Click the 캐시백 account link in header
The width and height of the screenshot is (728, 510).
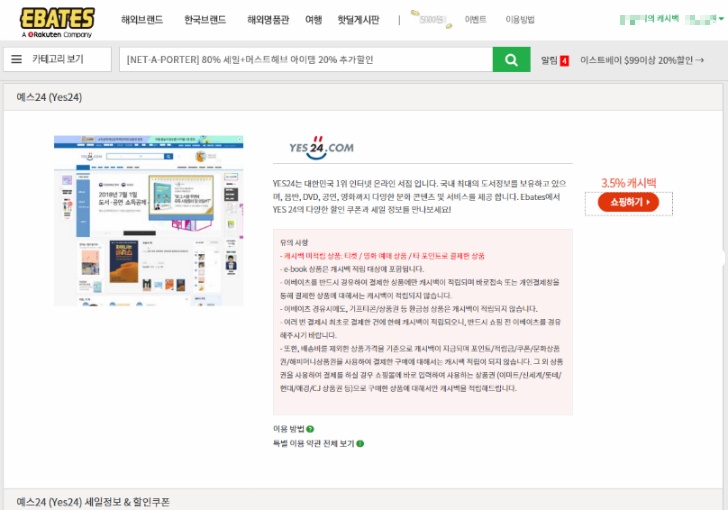pos(650,19)
